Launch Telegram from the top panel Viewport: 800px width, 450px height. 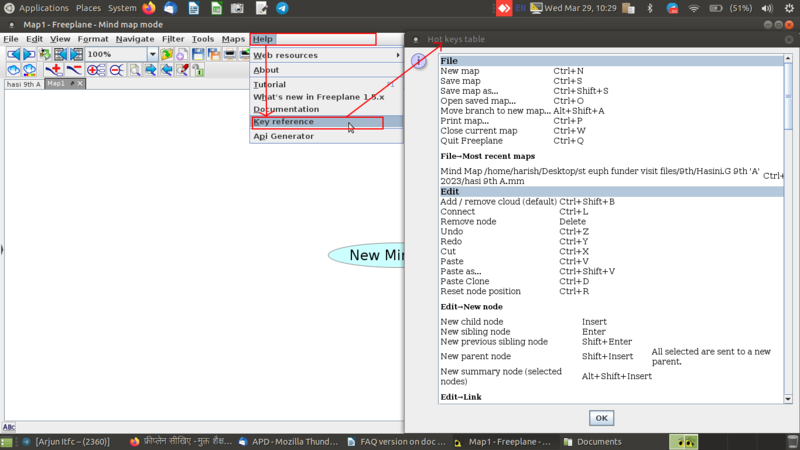pyautogui.click(x=282, y=8)
